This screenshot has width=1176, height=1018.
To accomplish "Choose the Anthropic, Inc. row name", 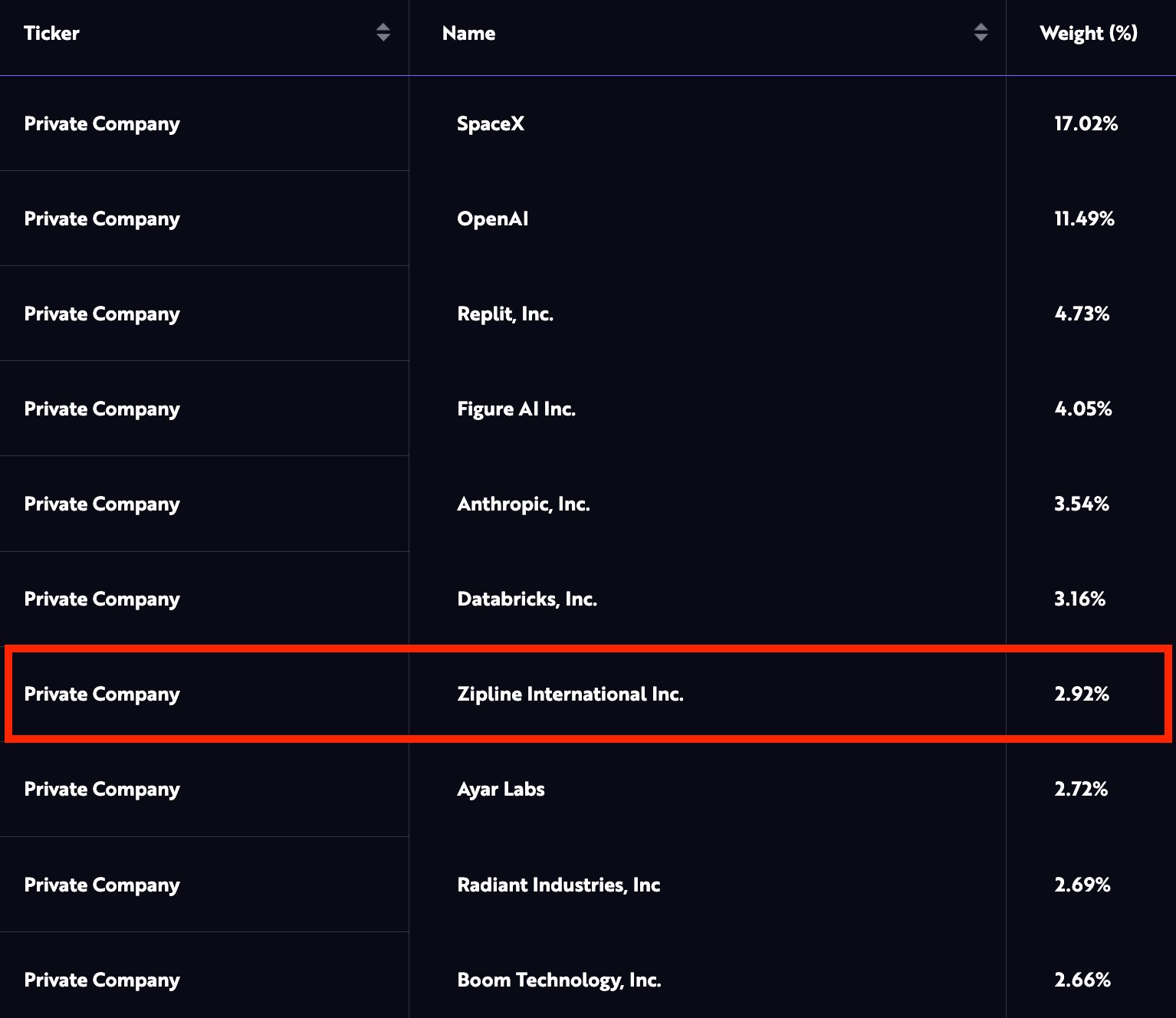I will pyautogui.click(x=523, y=504).
